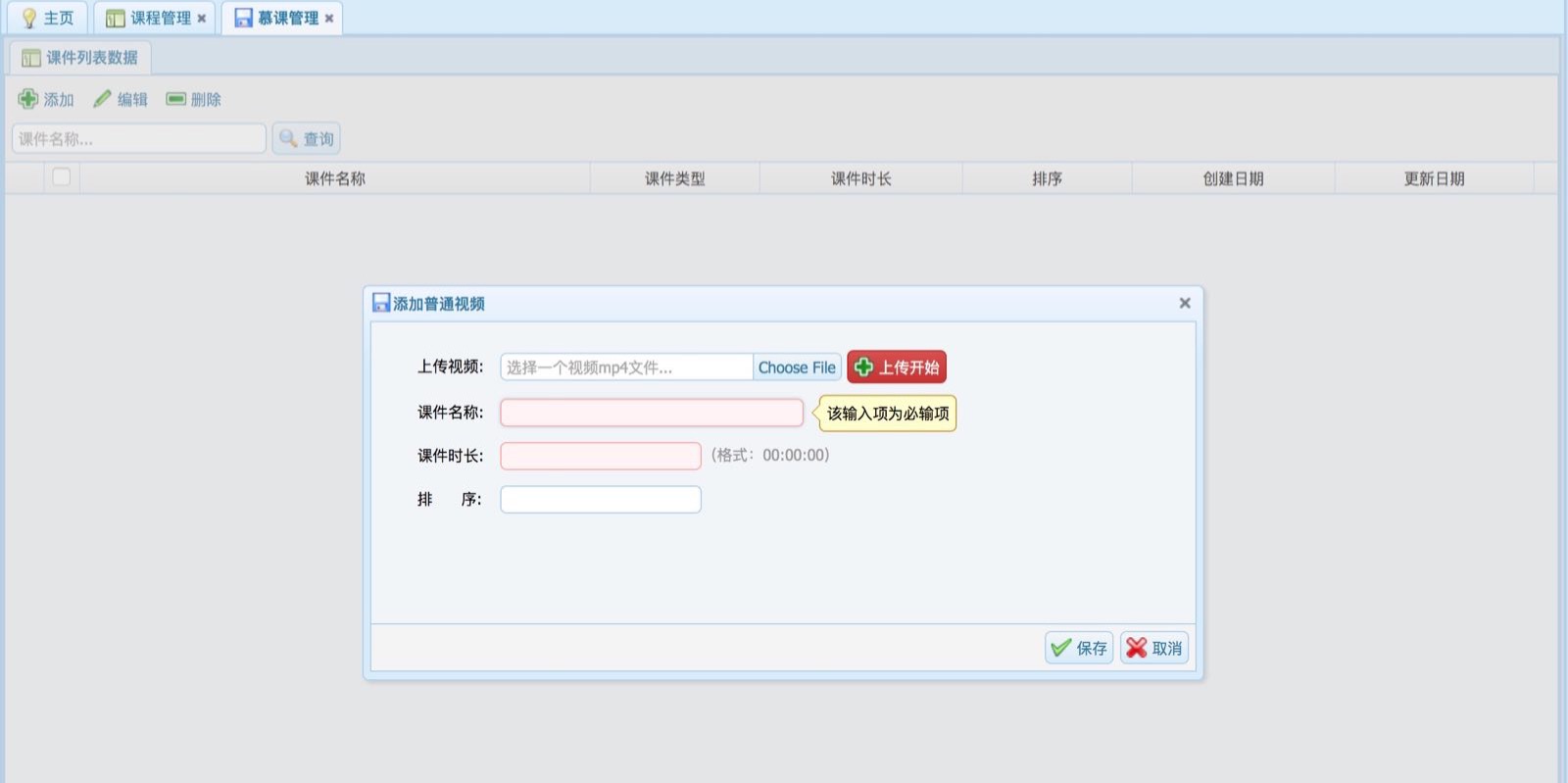Switch to the 主页 home tab
Screen dimensions: 1568x783
point(47,19)
